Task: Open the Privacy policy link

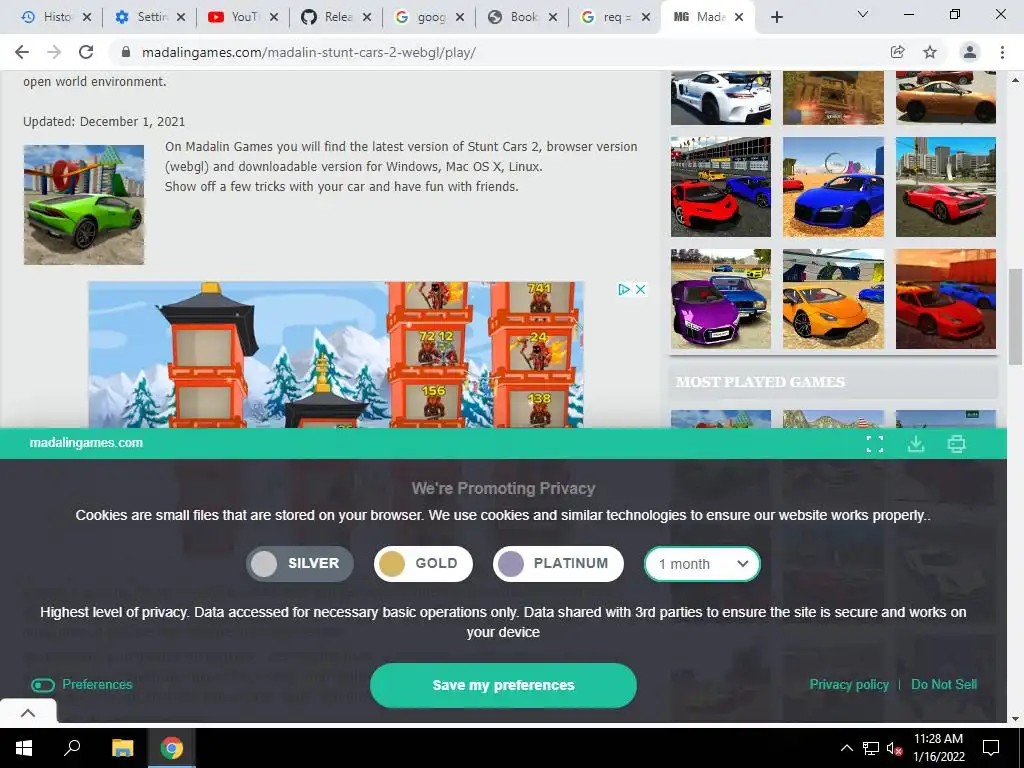Action: (849, 684)
